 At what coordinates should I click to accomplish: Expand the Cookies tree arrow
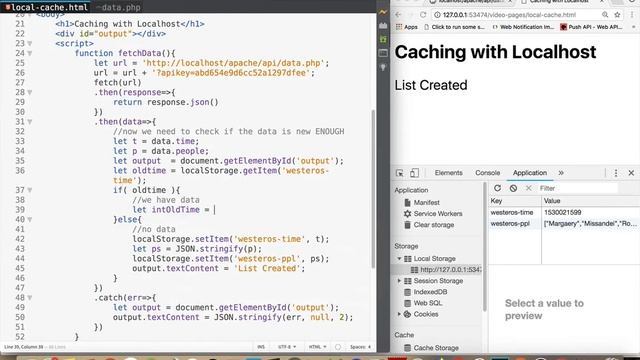[x=399, y=314]
